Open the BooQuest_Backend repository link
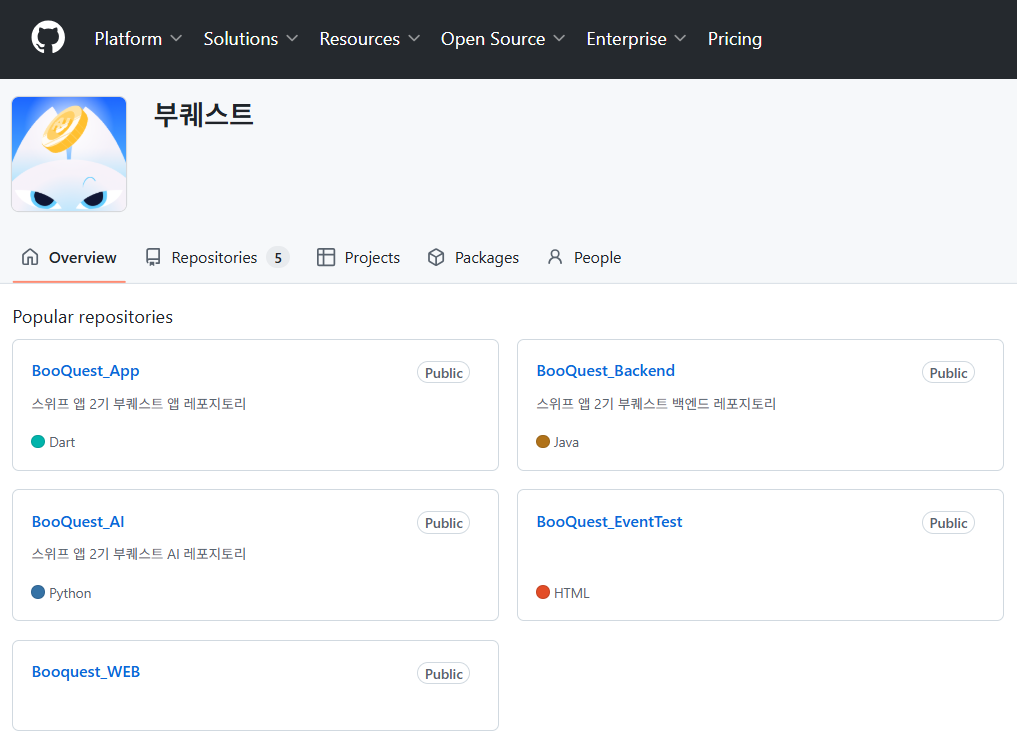This screenshot has width=1017, height=745. point(605,371)
